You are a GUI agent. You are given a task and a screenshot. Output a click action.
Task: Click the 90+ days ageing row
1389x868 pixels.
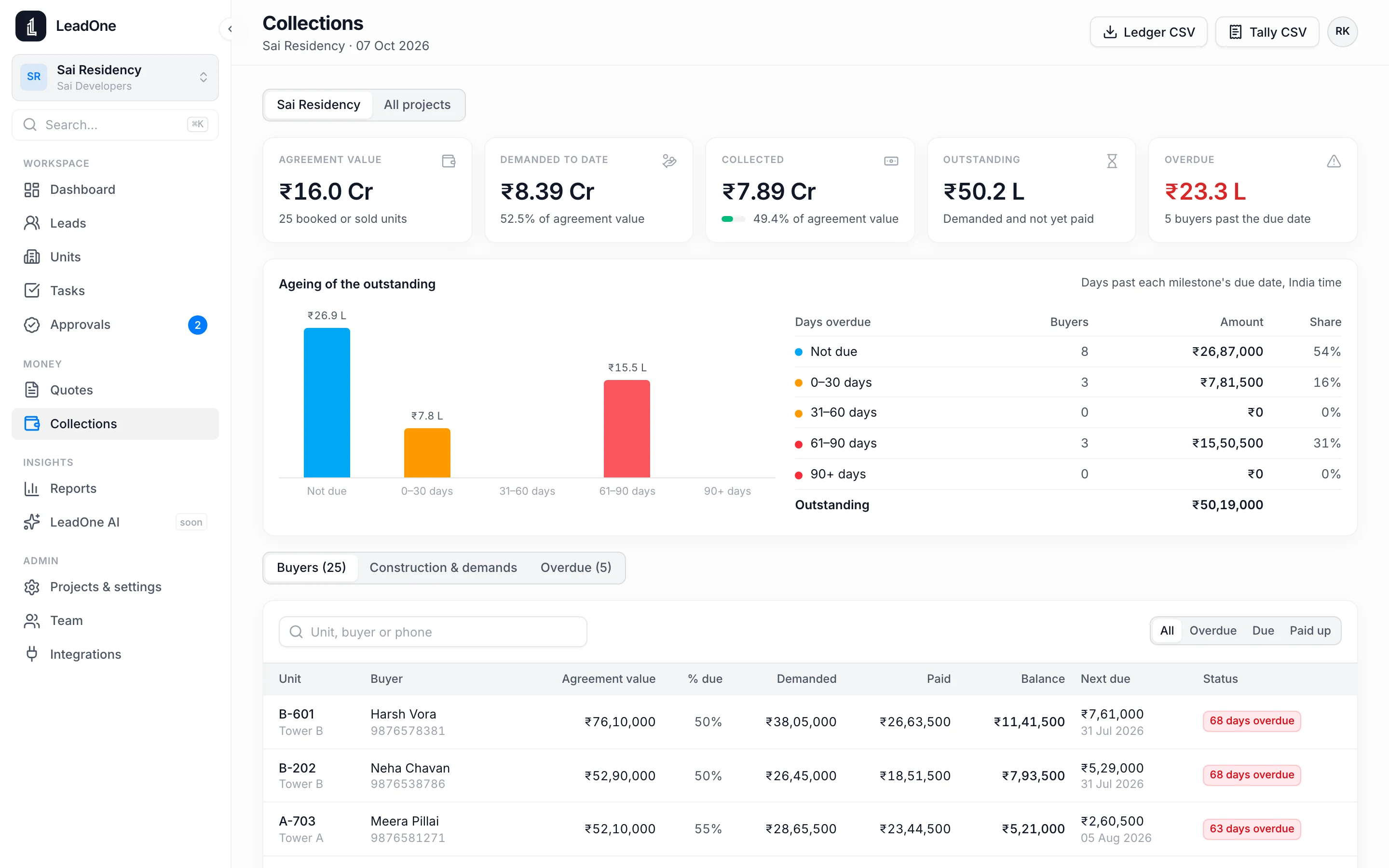pyautogui.click(x=1068, y=474)
